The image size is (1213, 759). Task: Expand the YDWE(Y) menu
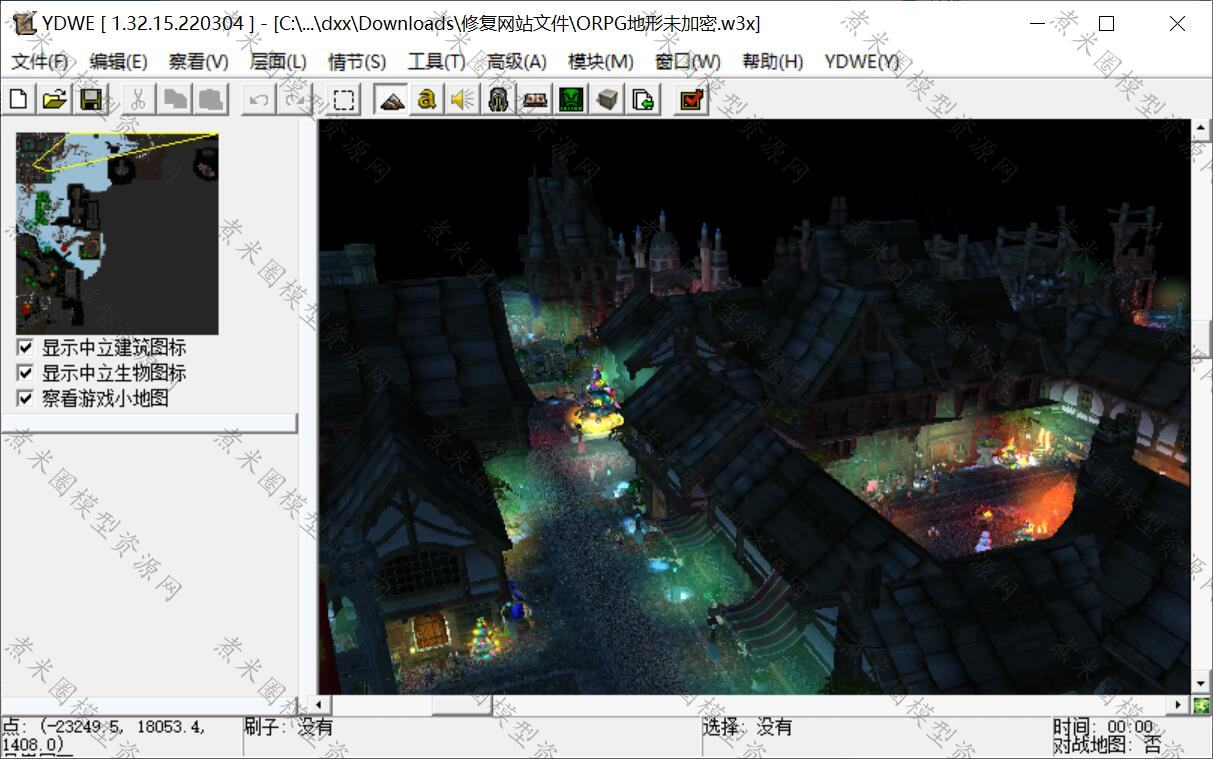[x=861, y=62]
